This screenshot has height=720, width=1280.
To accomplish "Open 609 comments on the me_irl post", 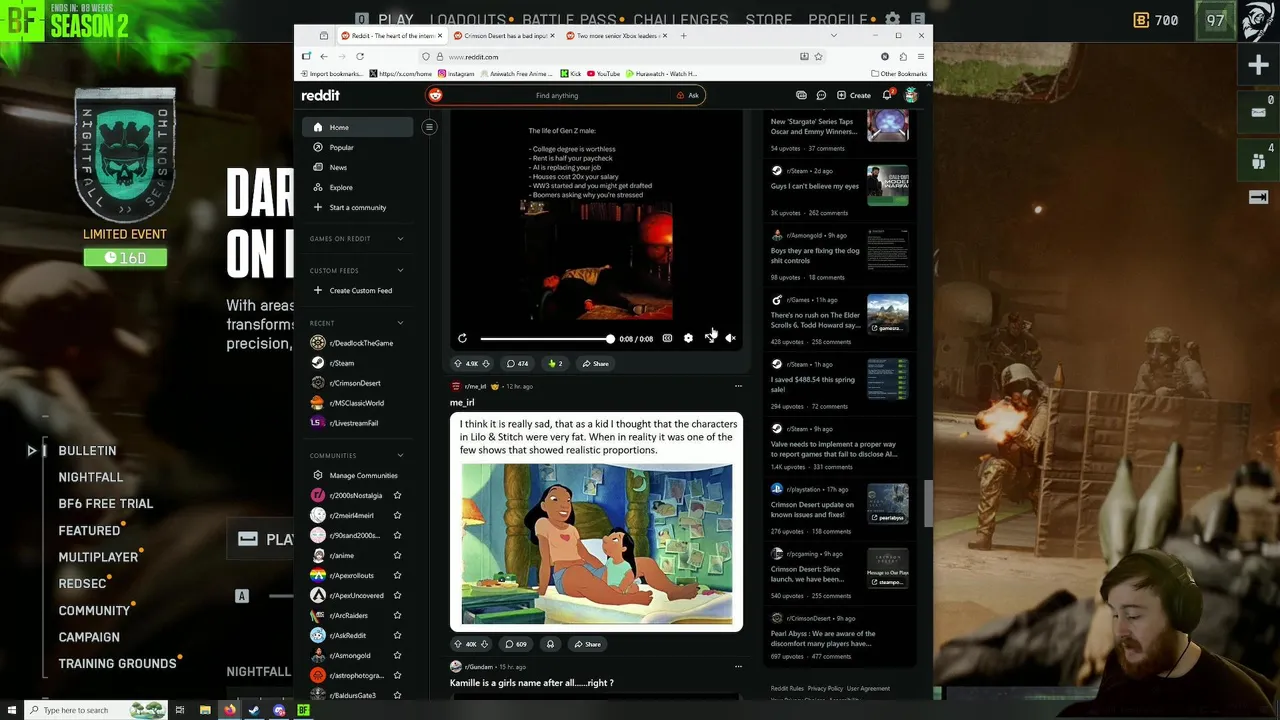I will [516, 644].
